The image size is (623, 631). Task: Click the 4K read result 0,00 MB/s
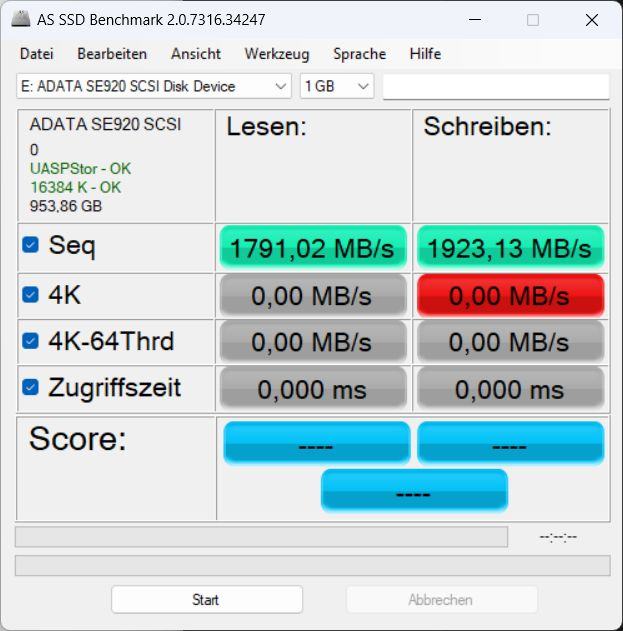(x=313, y=295)
